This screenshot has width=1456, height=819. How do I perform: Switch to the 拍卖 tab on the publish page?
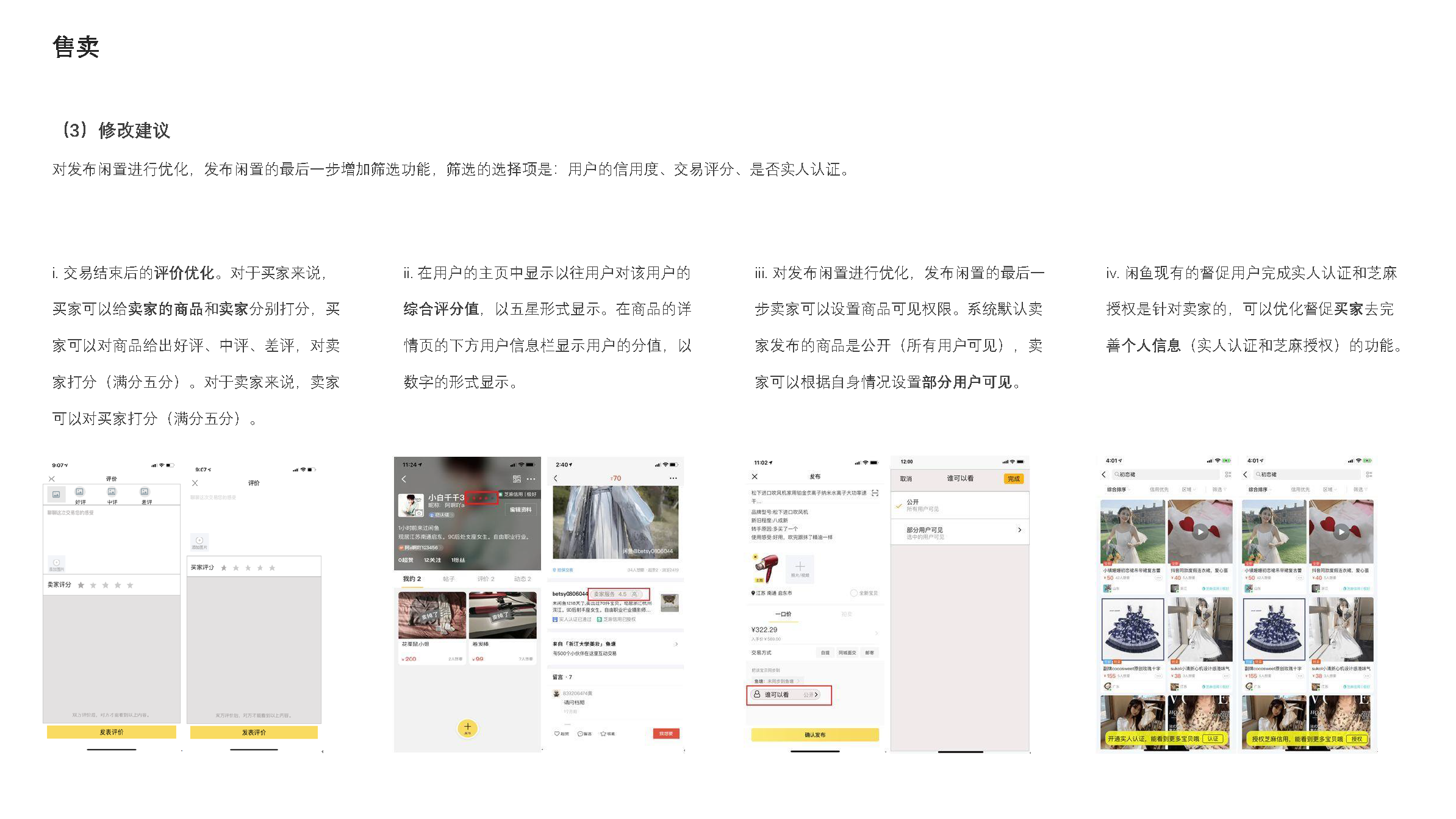pyautogui.click(x=846, y=614)
